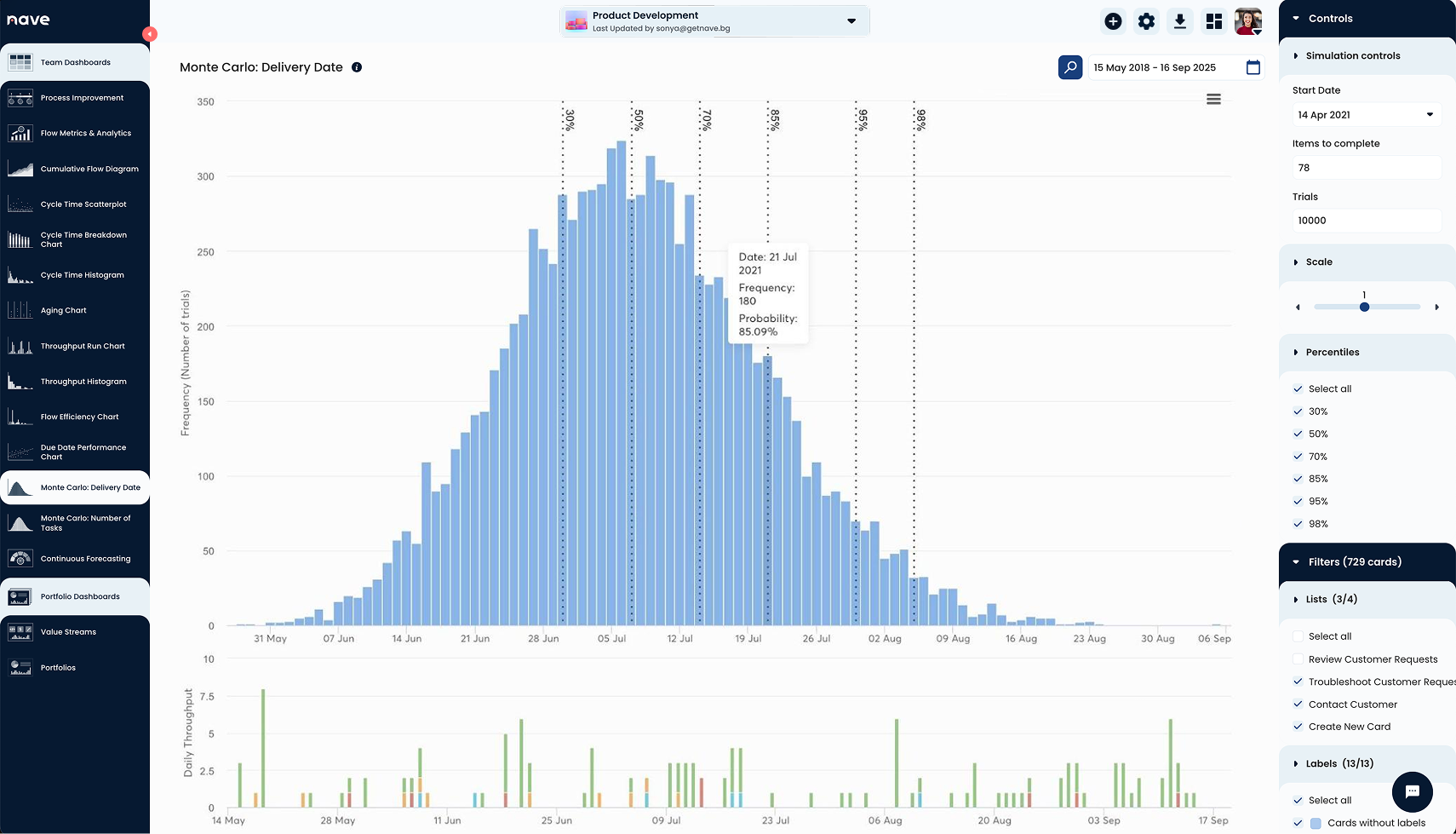Open the chart hamburger menu
Screen dimensions: 1456x834
click(x=1213, y=100)
